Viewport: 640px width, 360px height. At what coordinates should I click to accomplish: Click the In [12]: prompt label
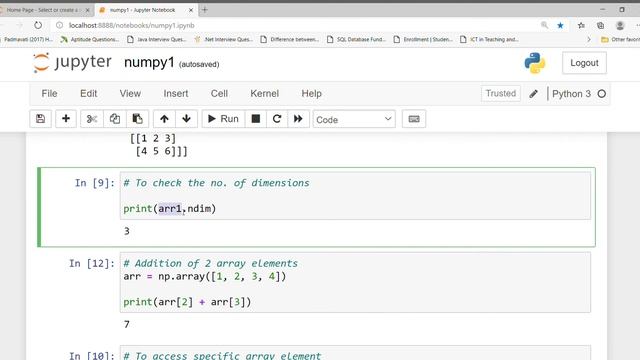92,263
